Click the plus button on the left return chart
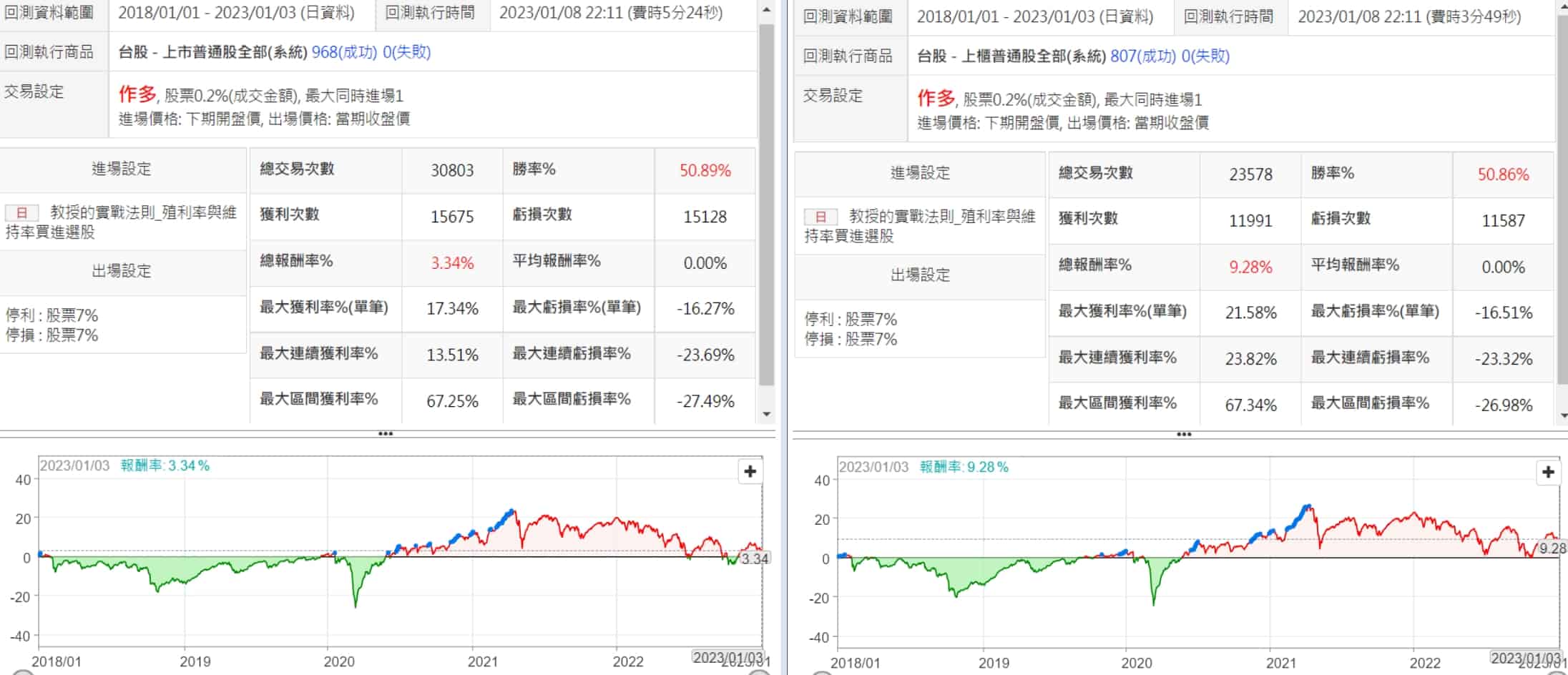Screen dimensions: 1568x675 pyautogui.click(x=750, y=472)
